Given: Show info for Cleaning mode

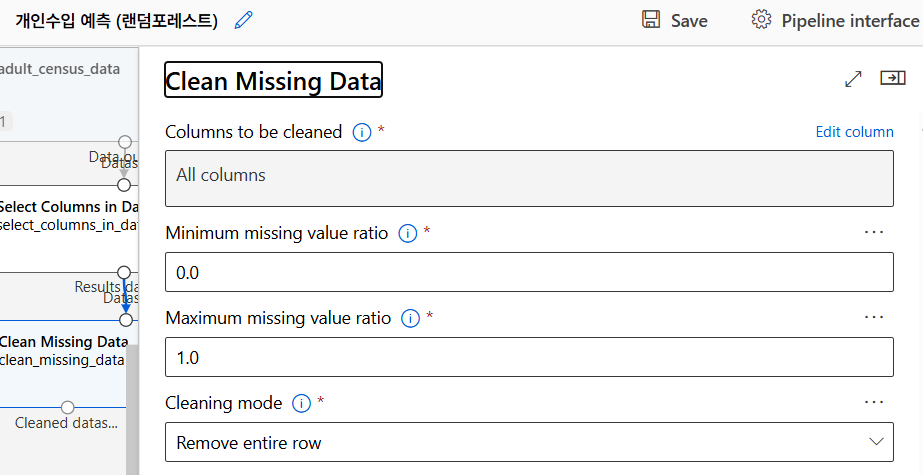Looking at the screenshot, I should [301, 403].
